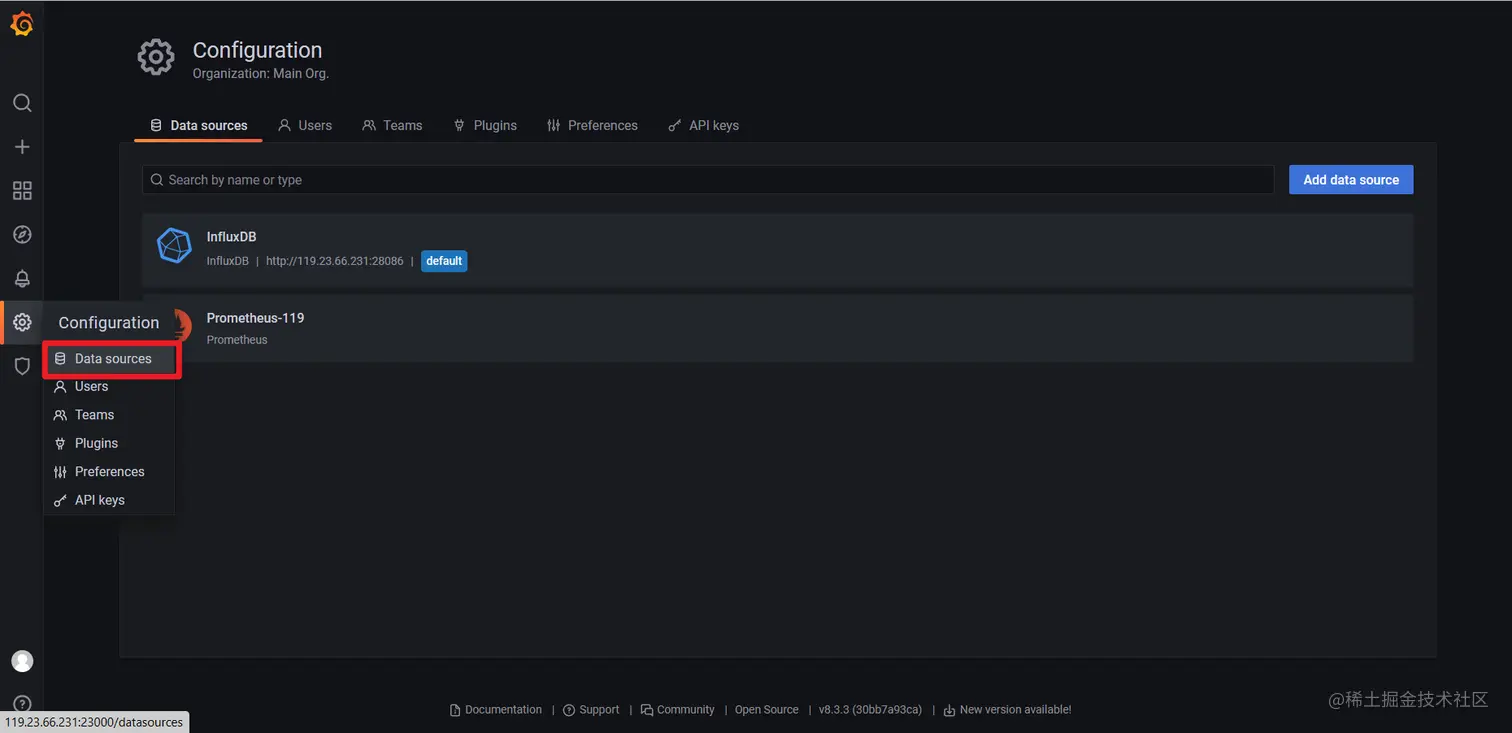Switch to the Preferences tab
This screenshot has width=1512, height=733.
click(x=592, y=125)
